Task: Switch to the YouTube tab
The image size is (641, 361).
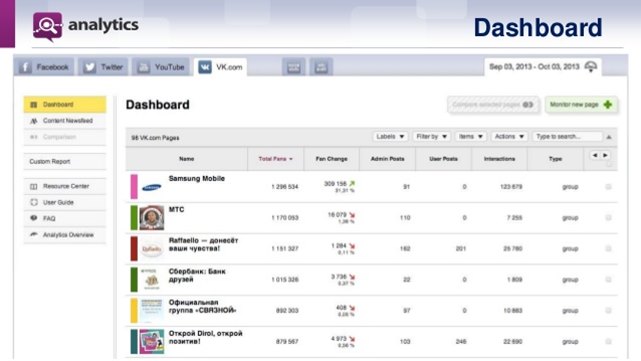Action: 161,67
